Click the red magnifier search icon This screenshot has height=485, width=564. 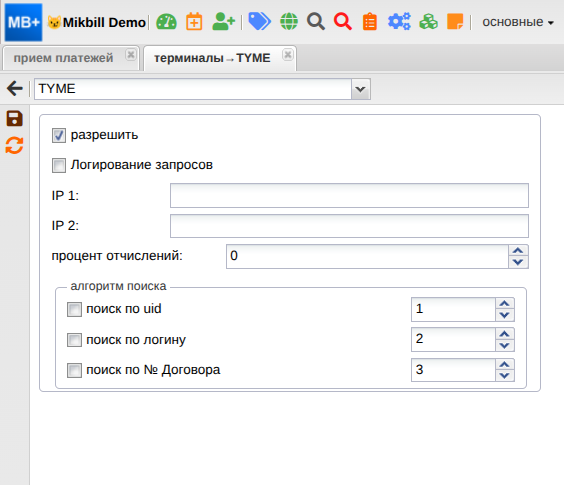point(343,22)
